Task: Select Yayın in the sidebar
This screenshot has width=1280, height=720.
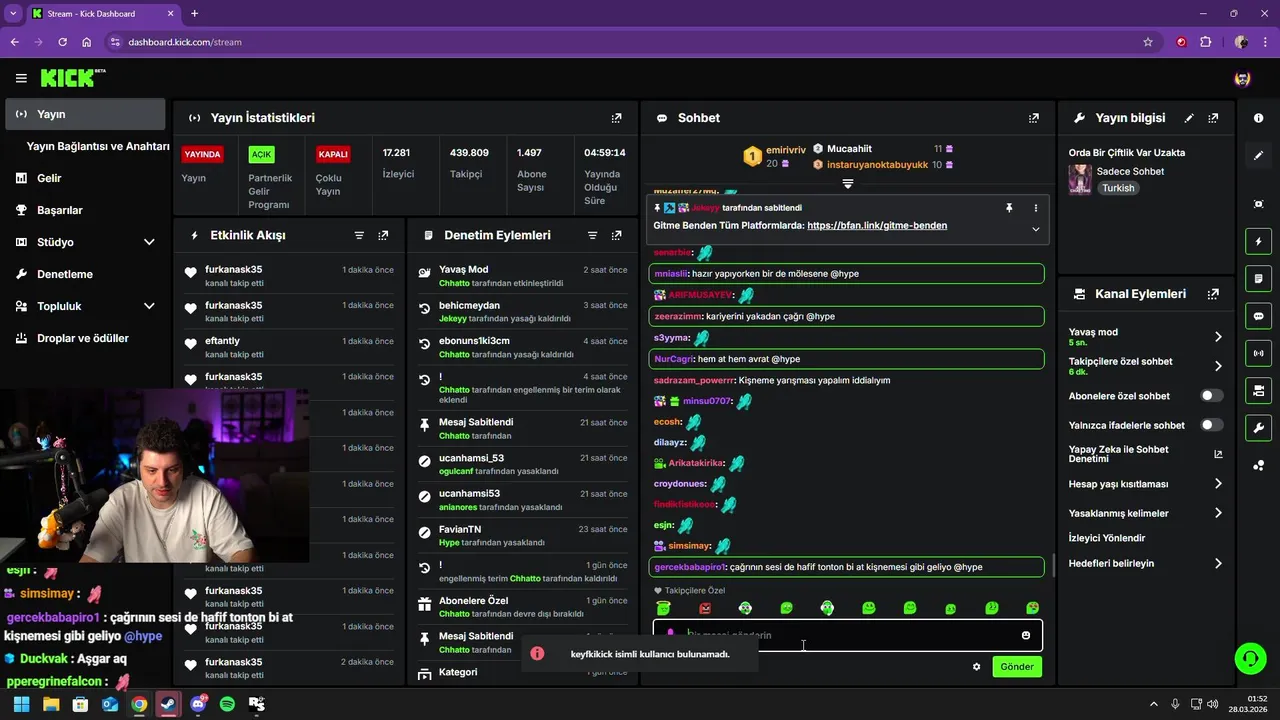Action: [85, 114]
